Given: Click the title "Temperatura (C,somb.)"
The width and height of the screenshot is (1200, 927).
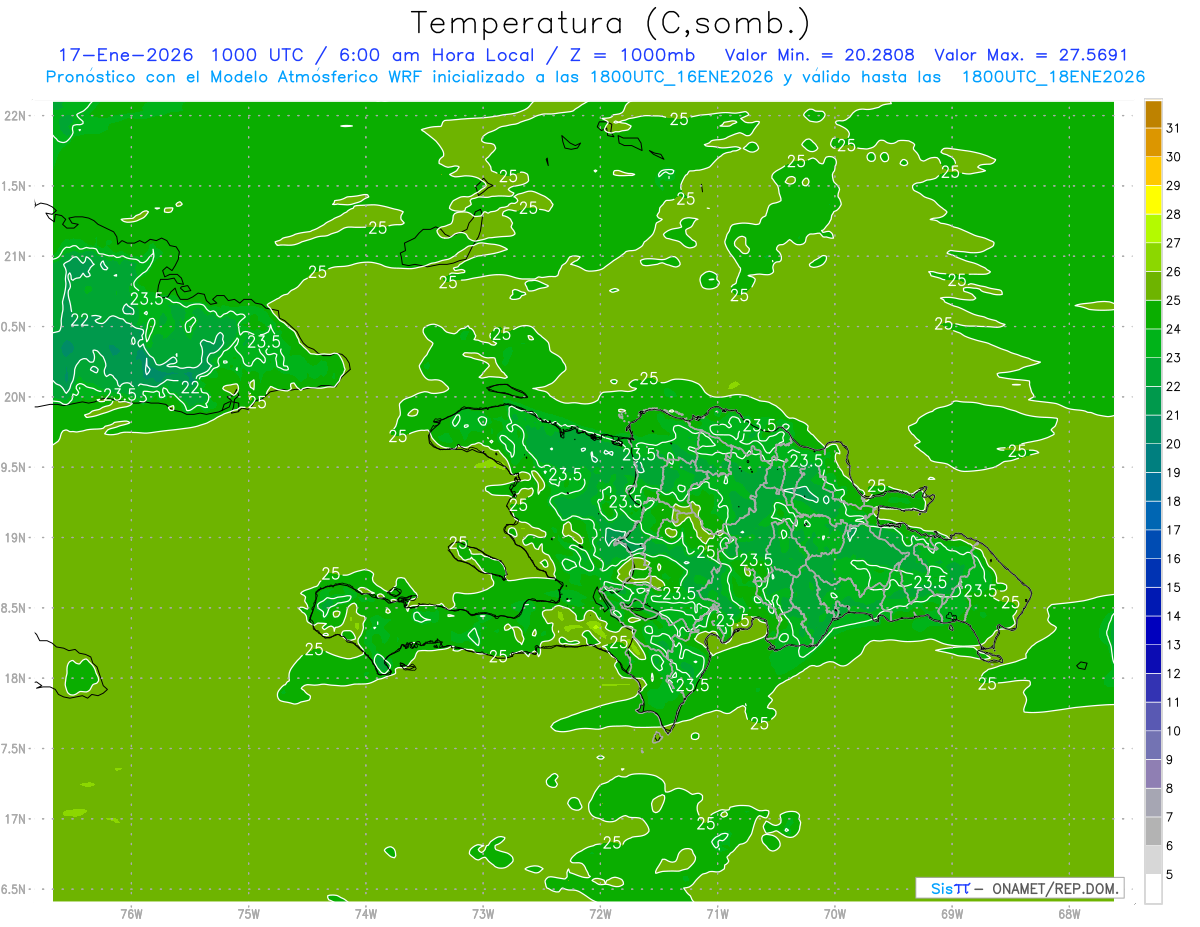Looking at the screenshot, I should (x=611, y=23).
